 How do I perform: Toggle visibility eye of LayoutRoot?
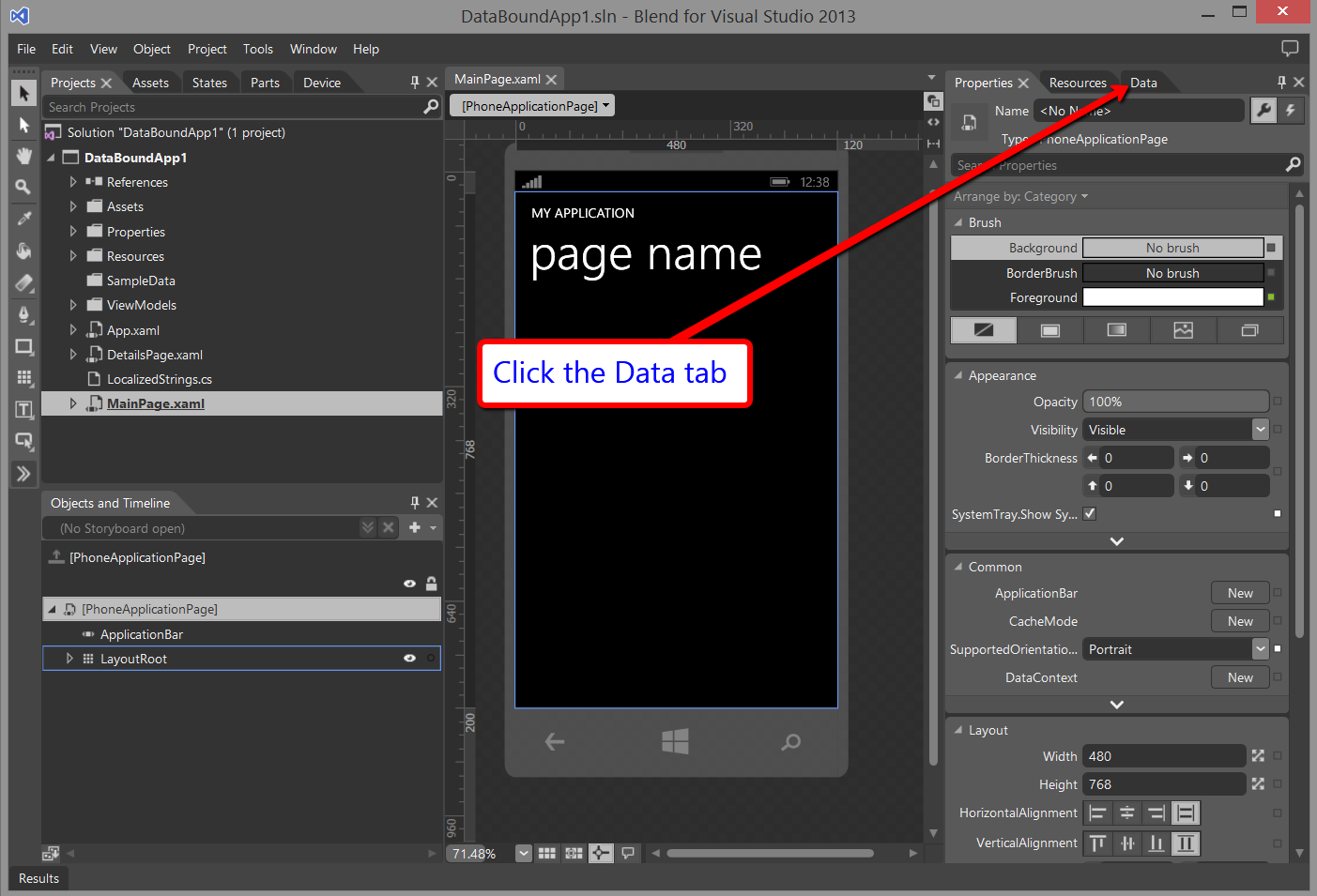click(x=409, y=659)
